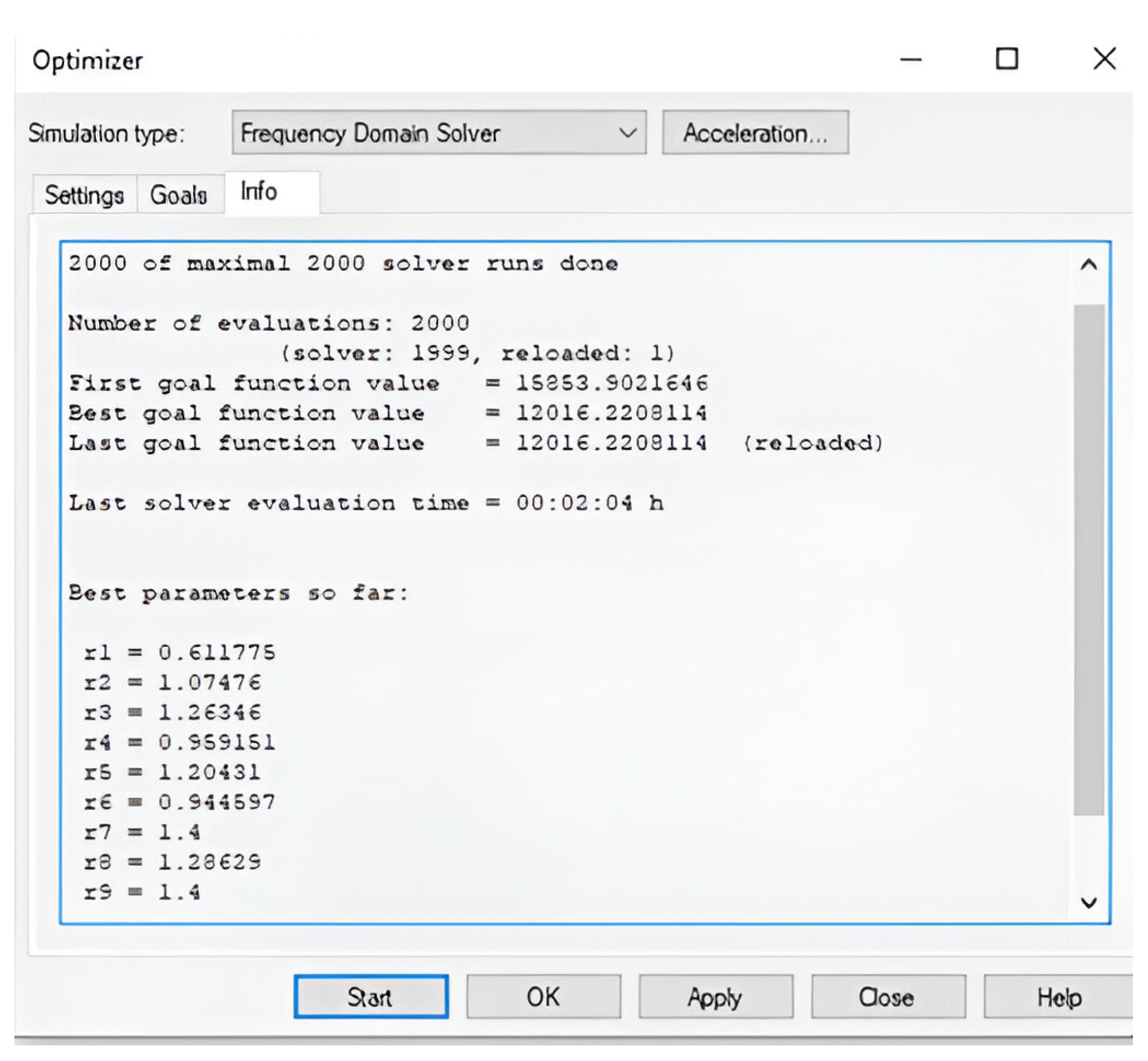Click the Best goal function value line
1148x1061 pixels.
tap(387, 414)
